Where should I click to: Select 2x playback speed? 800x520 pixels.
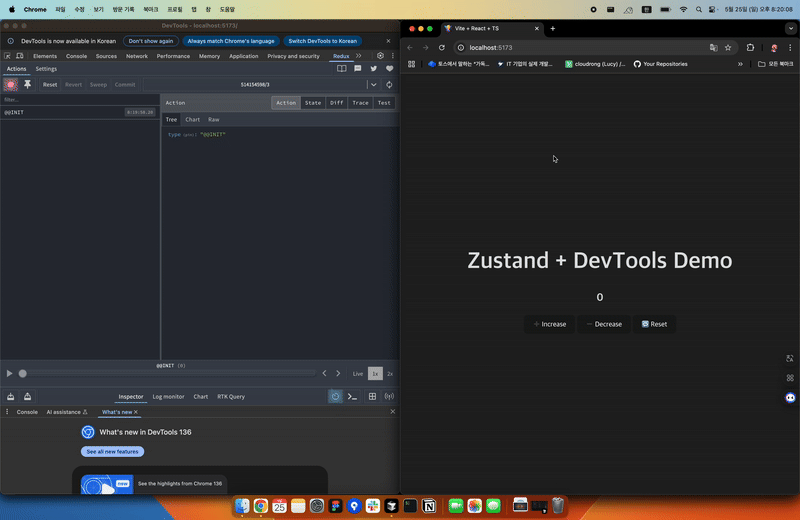point(390,374)
